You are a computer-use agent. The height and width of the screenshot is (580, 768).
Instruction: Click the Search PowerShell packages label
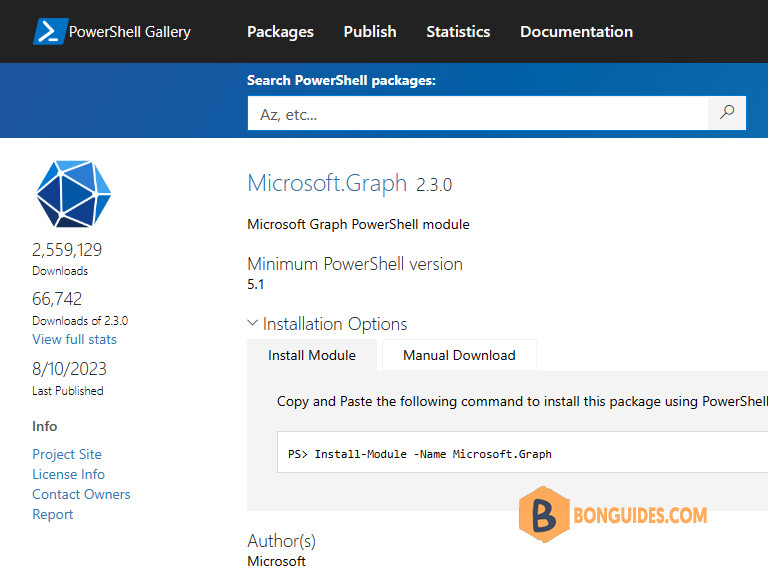click(x=341, y=80)
